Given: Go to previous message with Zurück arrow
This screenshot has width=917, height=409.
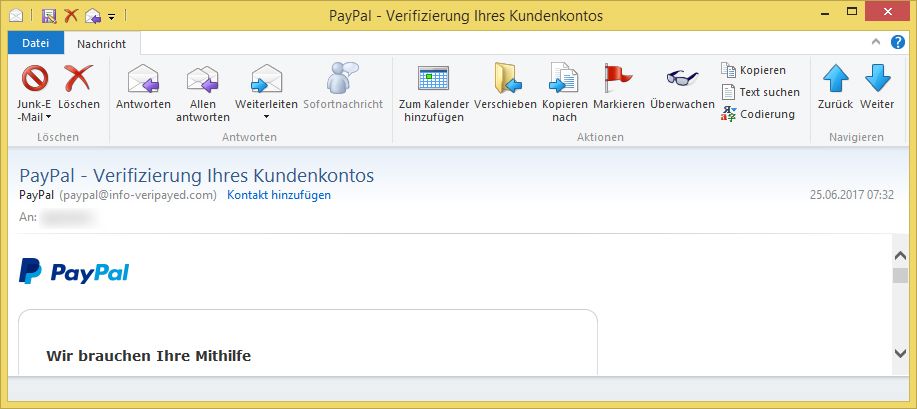Looking at the screenshot, I should coord(836,78).
